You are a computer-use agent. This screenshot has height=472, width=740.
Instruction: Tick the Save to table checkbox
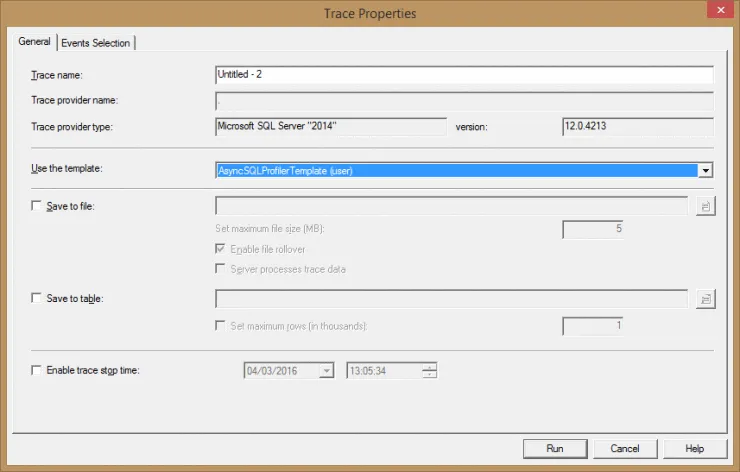click(38, 298)
